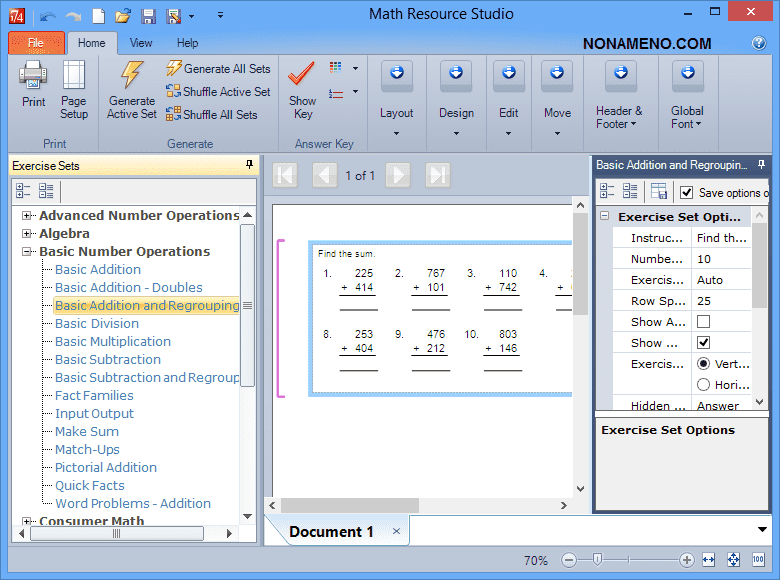Expand the Algebra tree category
The image size is (780, 580).
(27, 234)
